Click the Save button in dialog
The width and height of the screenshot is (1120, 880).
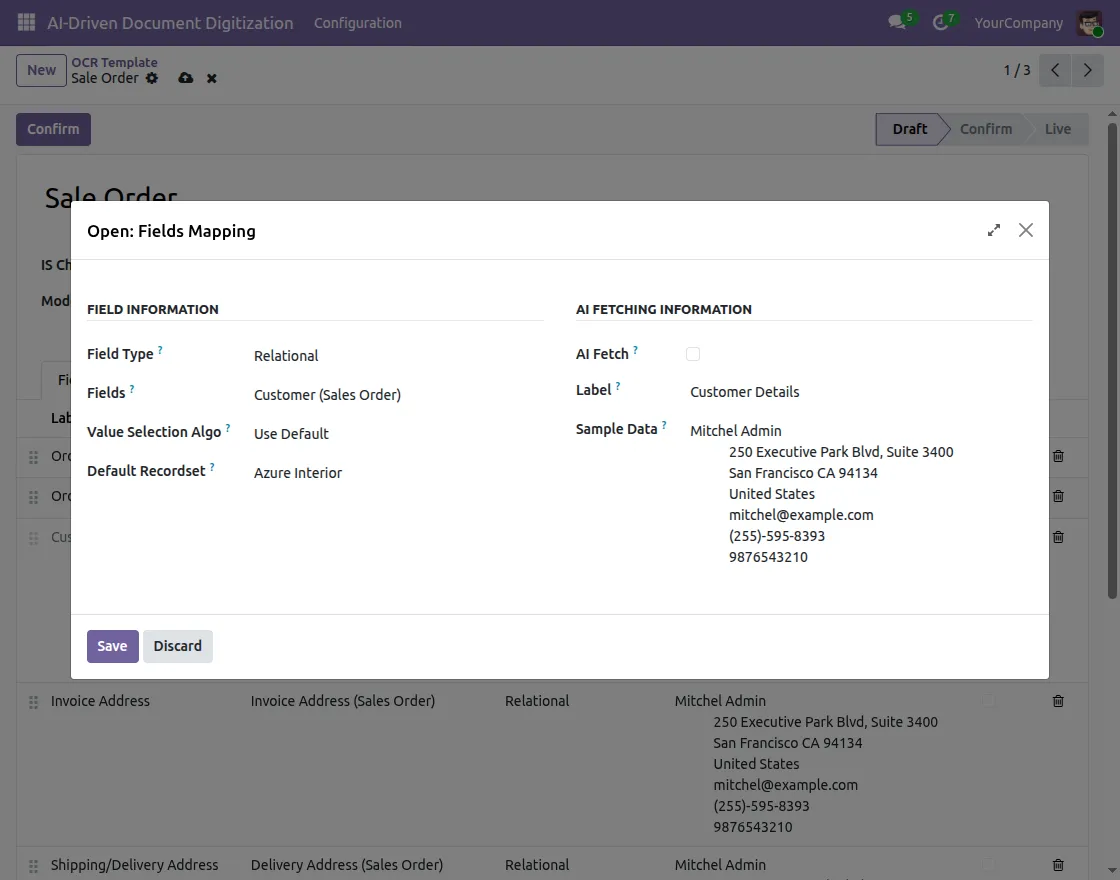(113, 646)
